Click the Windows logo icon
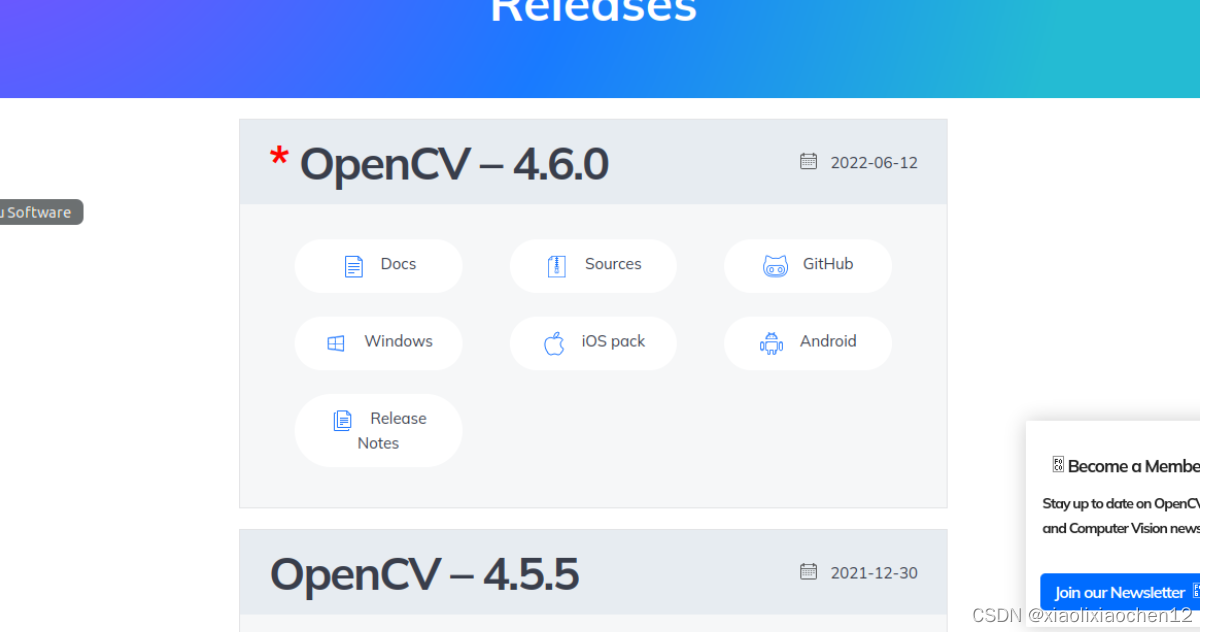Viewport: 1207px width, 632px height. [336, 343]
